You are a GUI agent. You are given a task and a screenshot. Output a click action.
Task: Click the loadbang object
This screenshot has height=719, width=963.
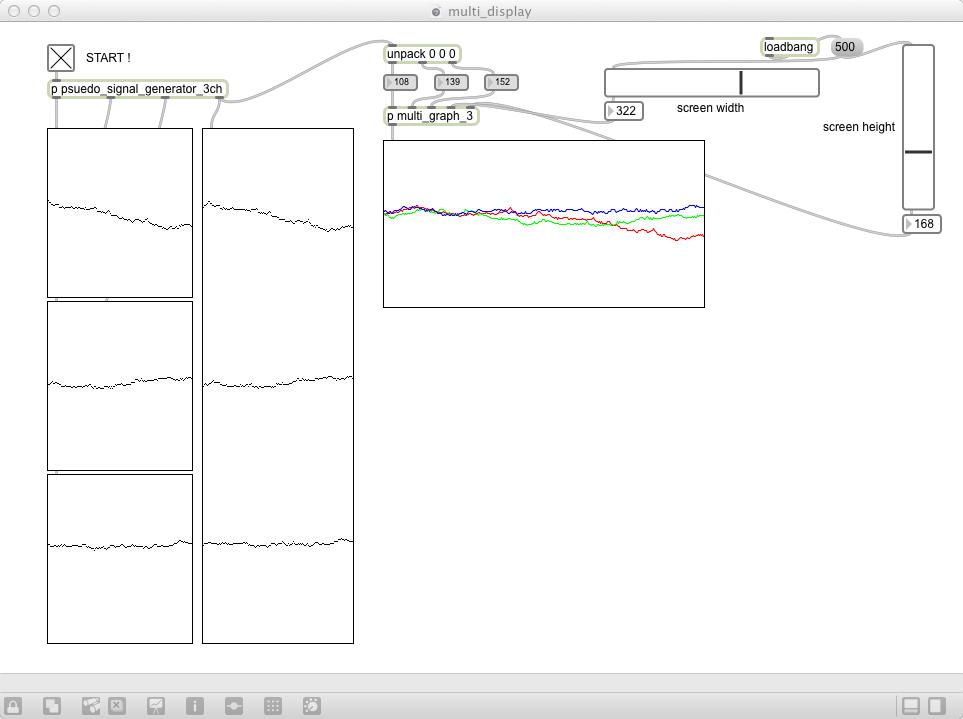[x=789, y=47]
